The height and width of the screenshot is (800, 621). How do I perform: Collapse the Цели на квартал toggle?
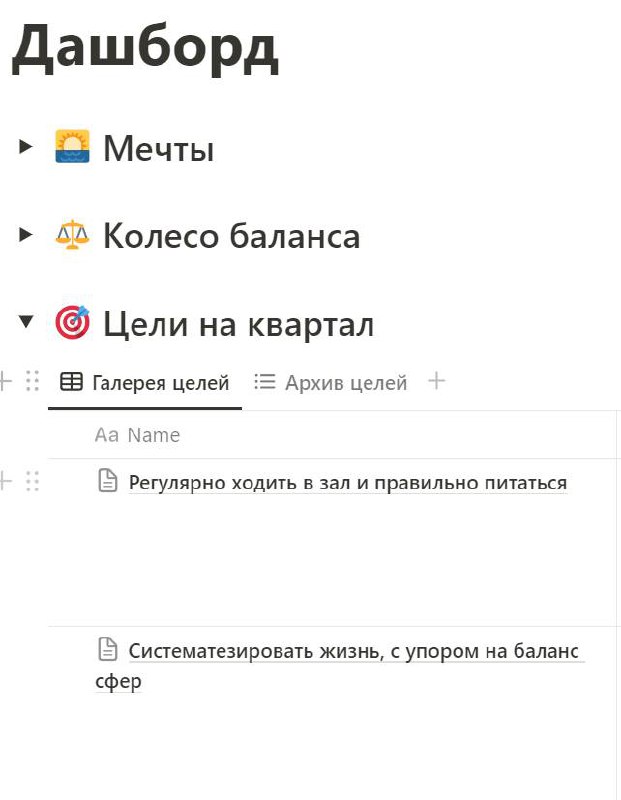tap(26, 321)
